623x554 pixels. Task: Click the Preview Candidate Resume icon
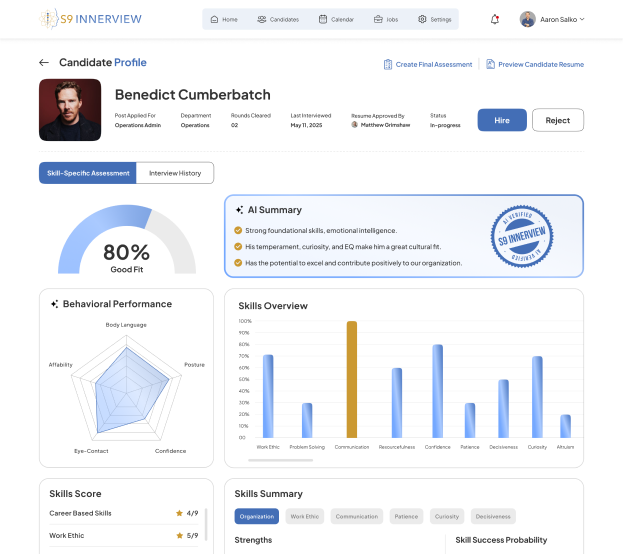pyautogui.click(x=490, y=64)
